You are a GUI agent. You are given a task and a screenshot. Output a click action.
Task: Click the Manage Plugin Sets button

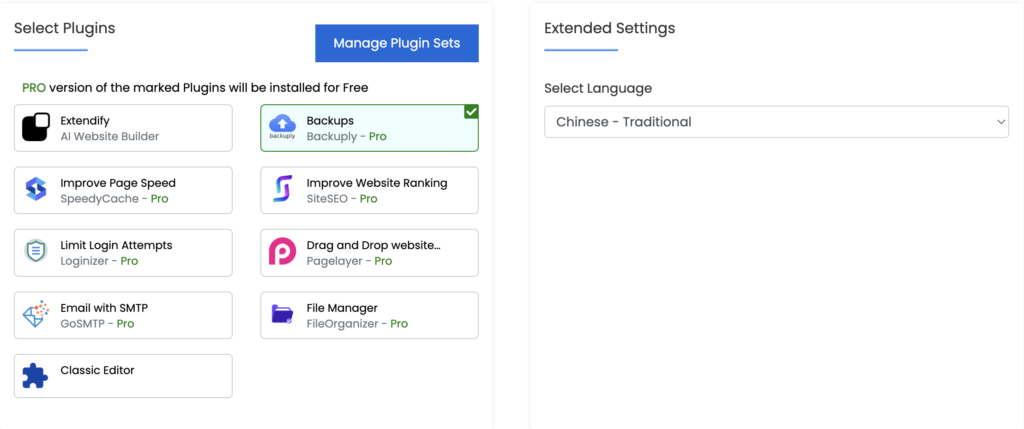point(397,43)
